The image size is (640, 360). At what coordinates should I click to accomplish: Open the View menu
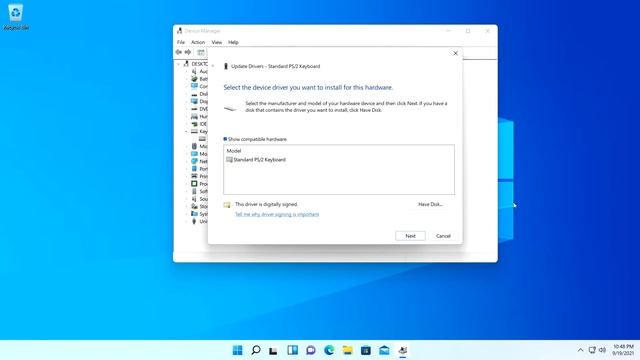(x=217, y=42)
